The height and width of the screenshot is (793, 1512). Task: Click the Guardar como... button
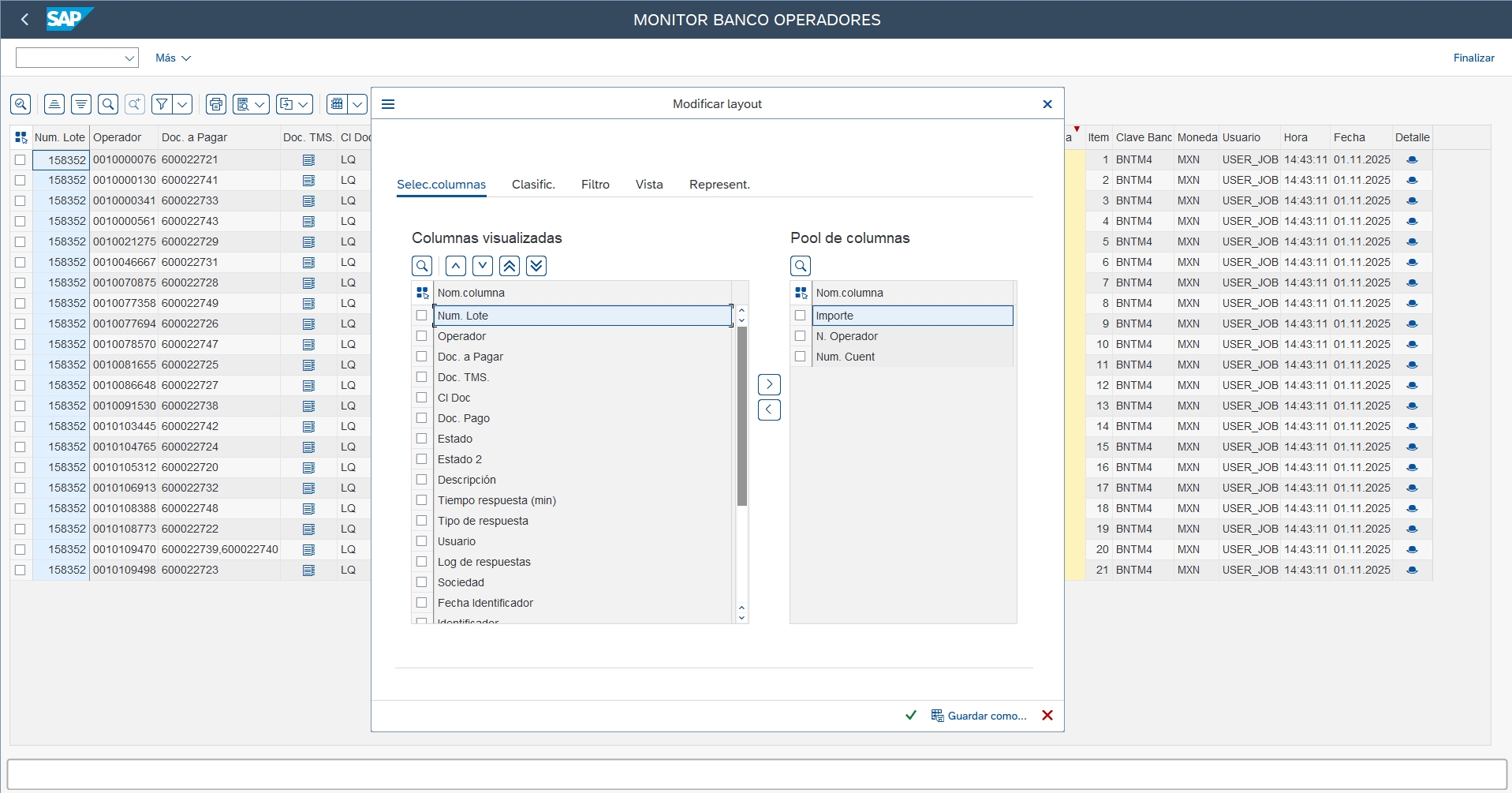(x=979, y=716)
